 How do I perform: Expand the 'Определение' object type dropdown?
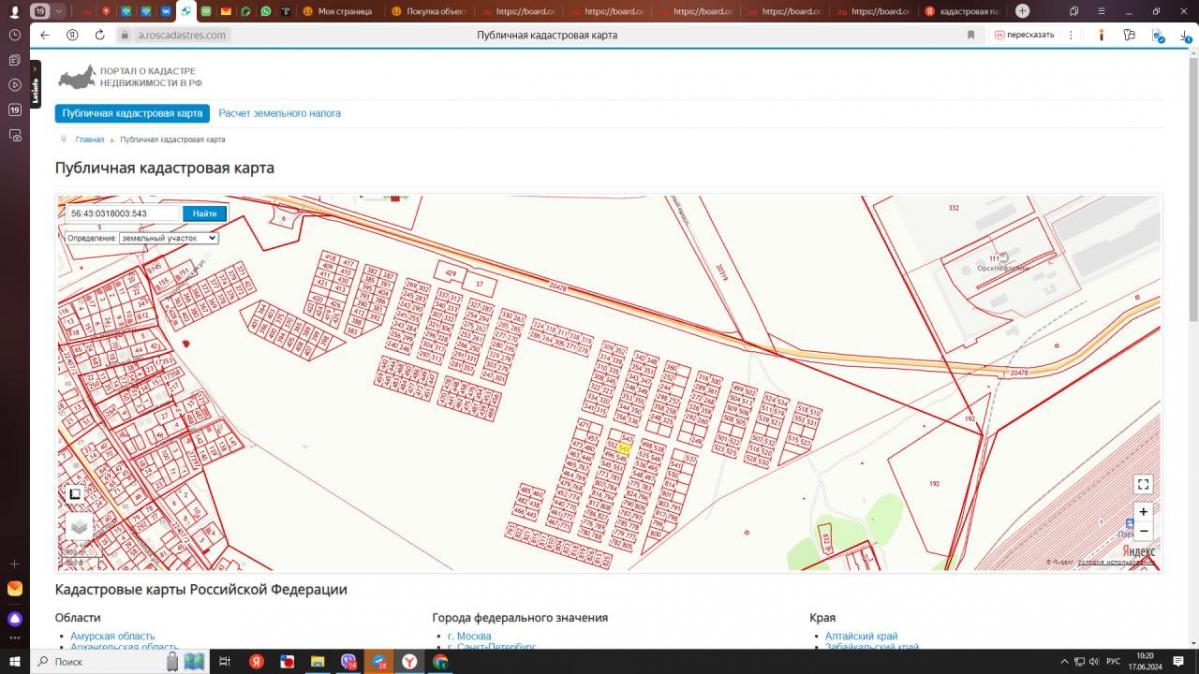tap(168, 238)
